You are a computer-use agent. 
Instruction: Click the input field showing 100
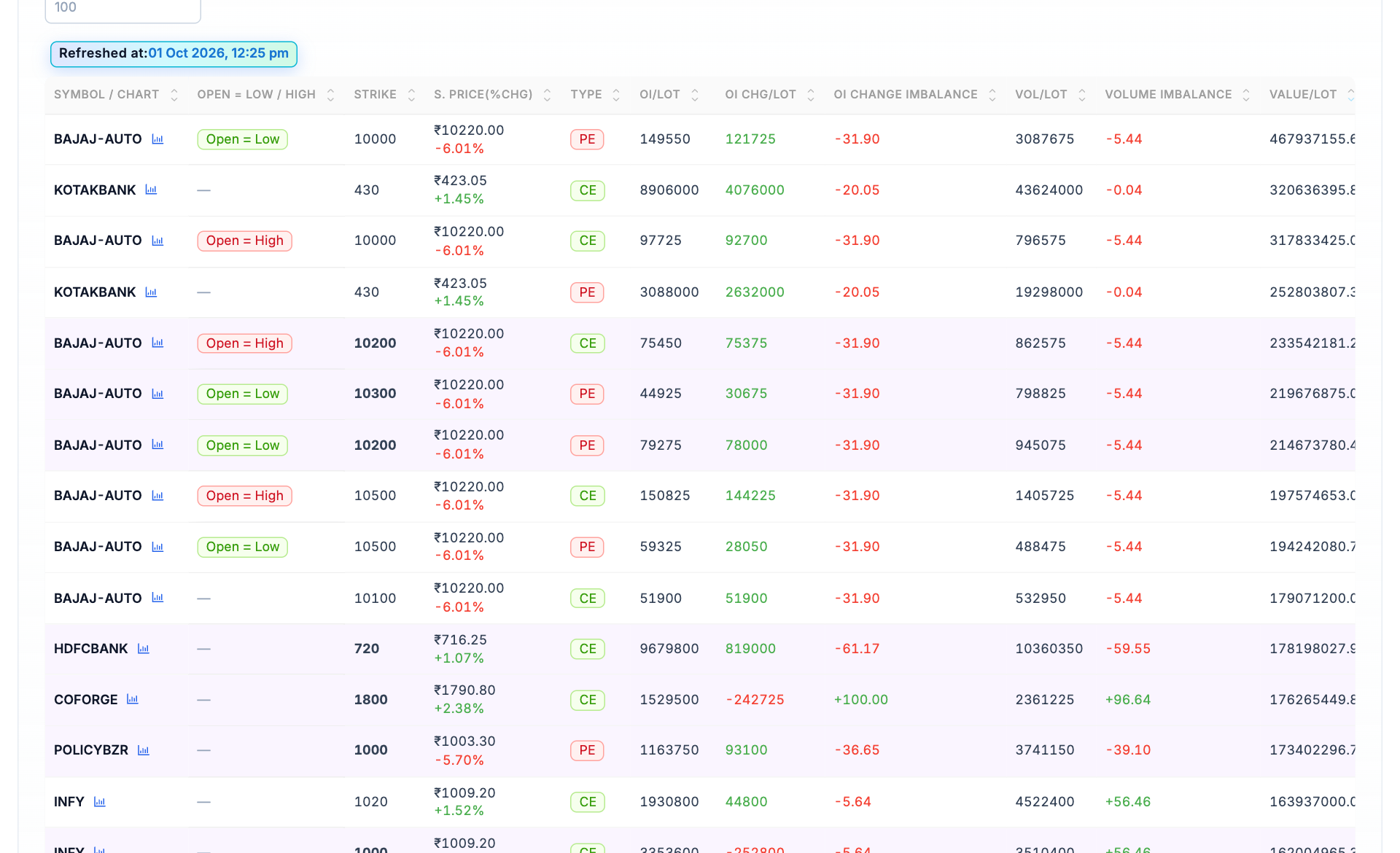point(122,9)
